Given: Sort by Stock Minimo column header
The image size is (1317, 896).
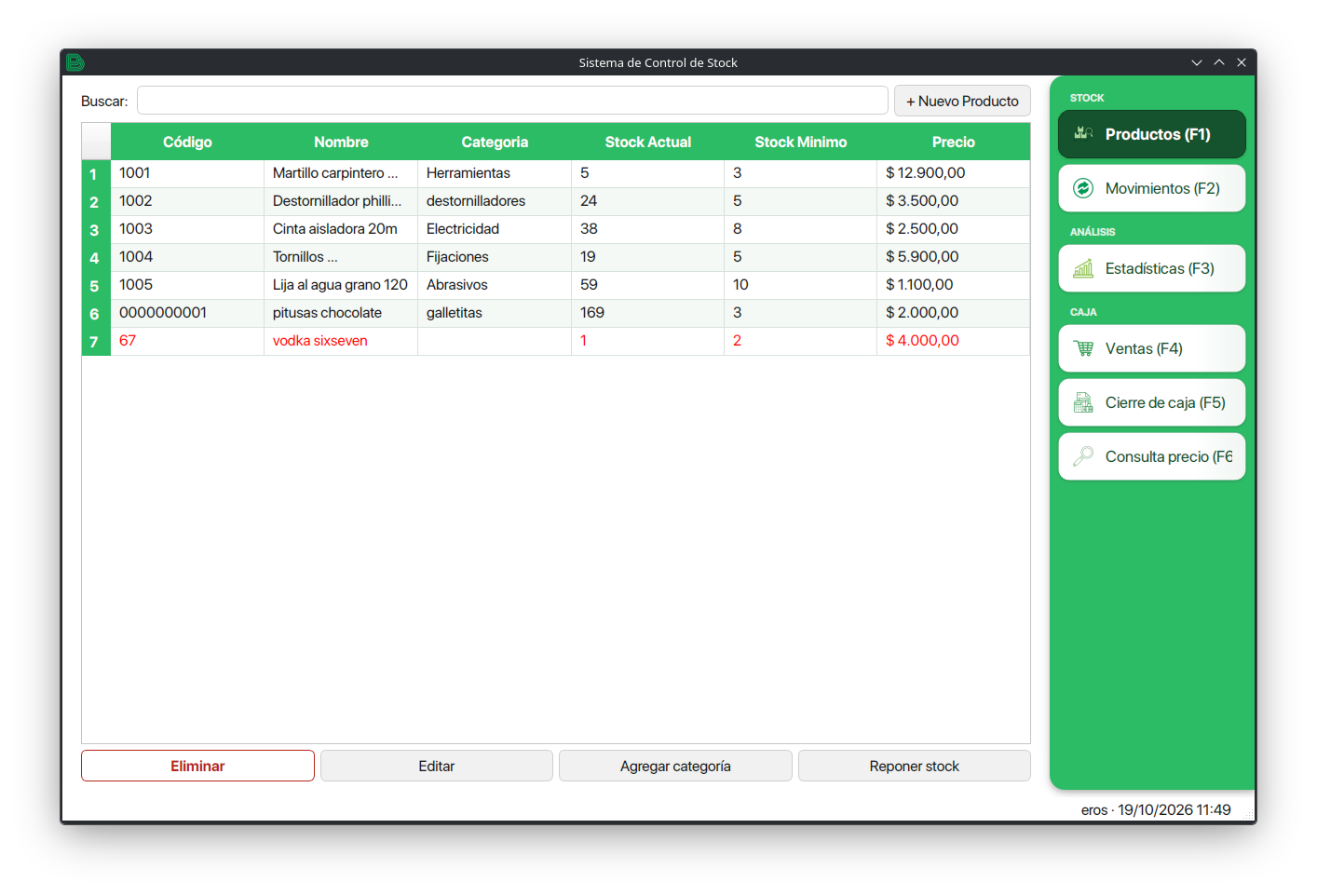Looking at the screenshot, I should click(801, 142).
